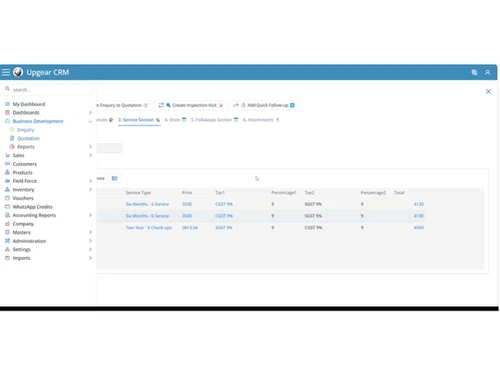The image size is (500, 375).
Task: Click the Percentage1 column header
Action: point(284,193)
